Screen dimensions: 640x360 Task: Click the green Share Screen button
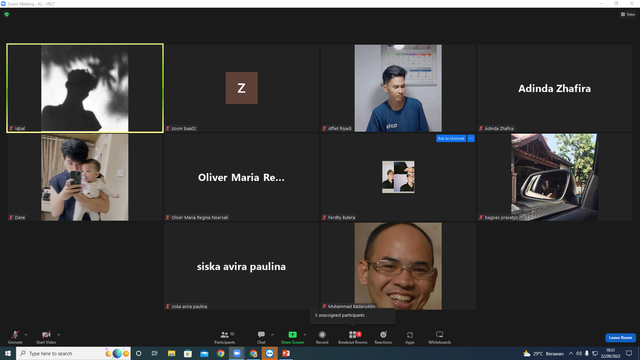tap(292, 337)
